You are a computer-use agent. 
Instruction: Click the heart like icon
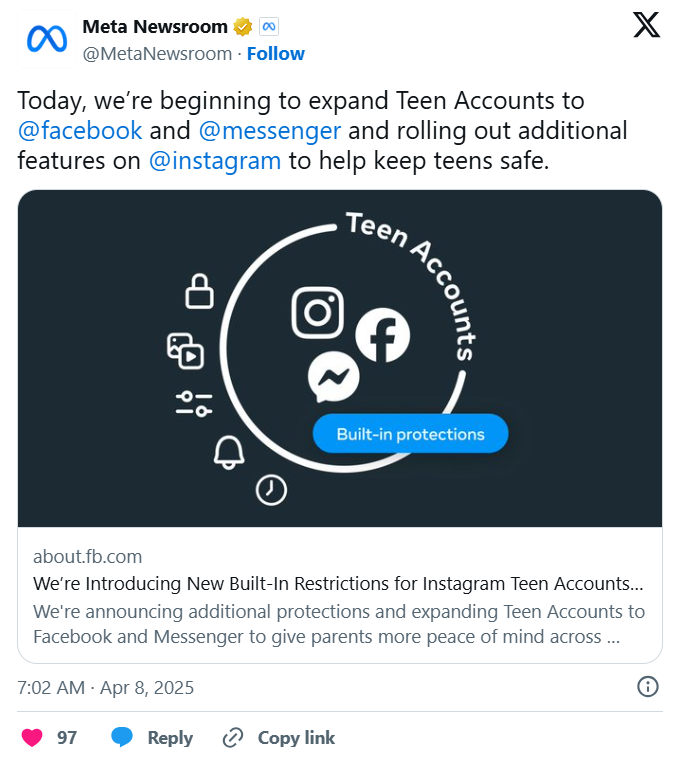[x=33, y=738]
